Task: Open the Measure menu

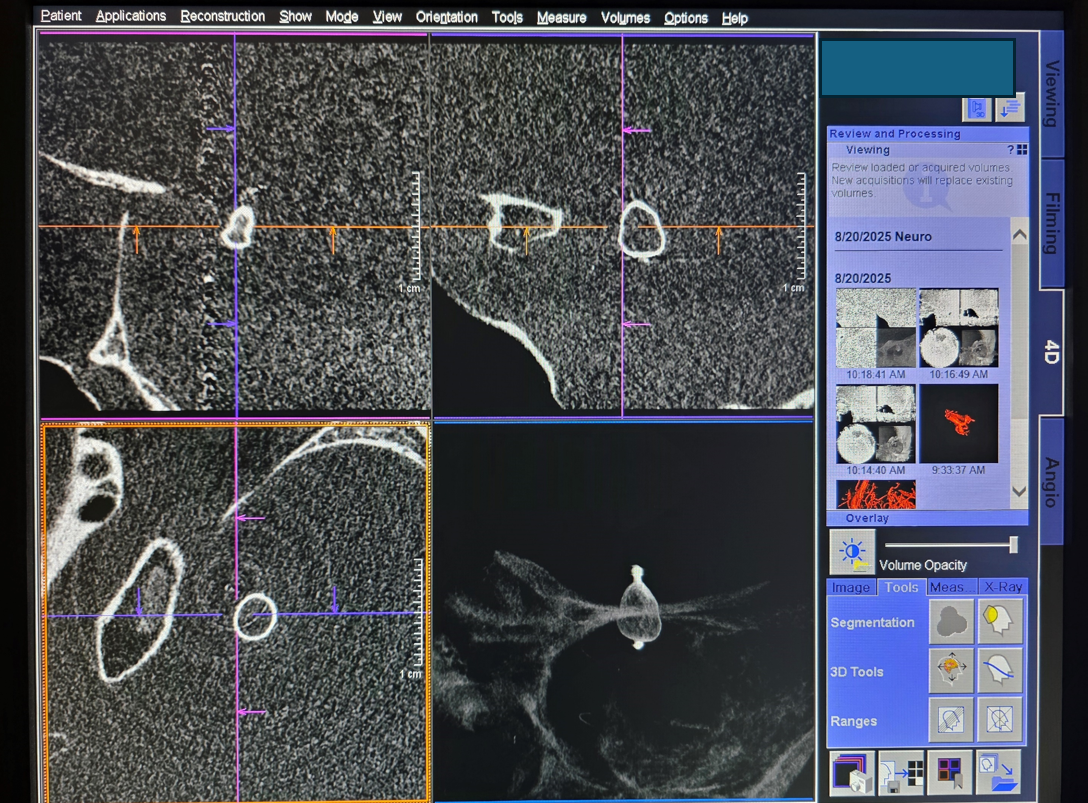Action: [x=561, y=18]
